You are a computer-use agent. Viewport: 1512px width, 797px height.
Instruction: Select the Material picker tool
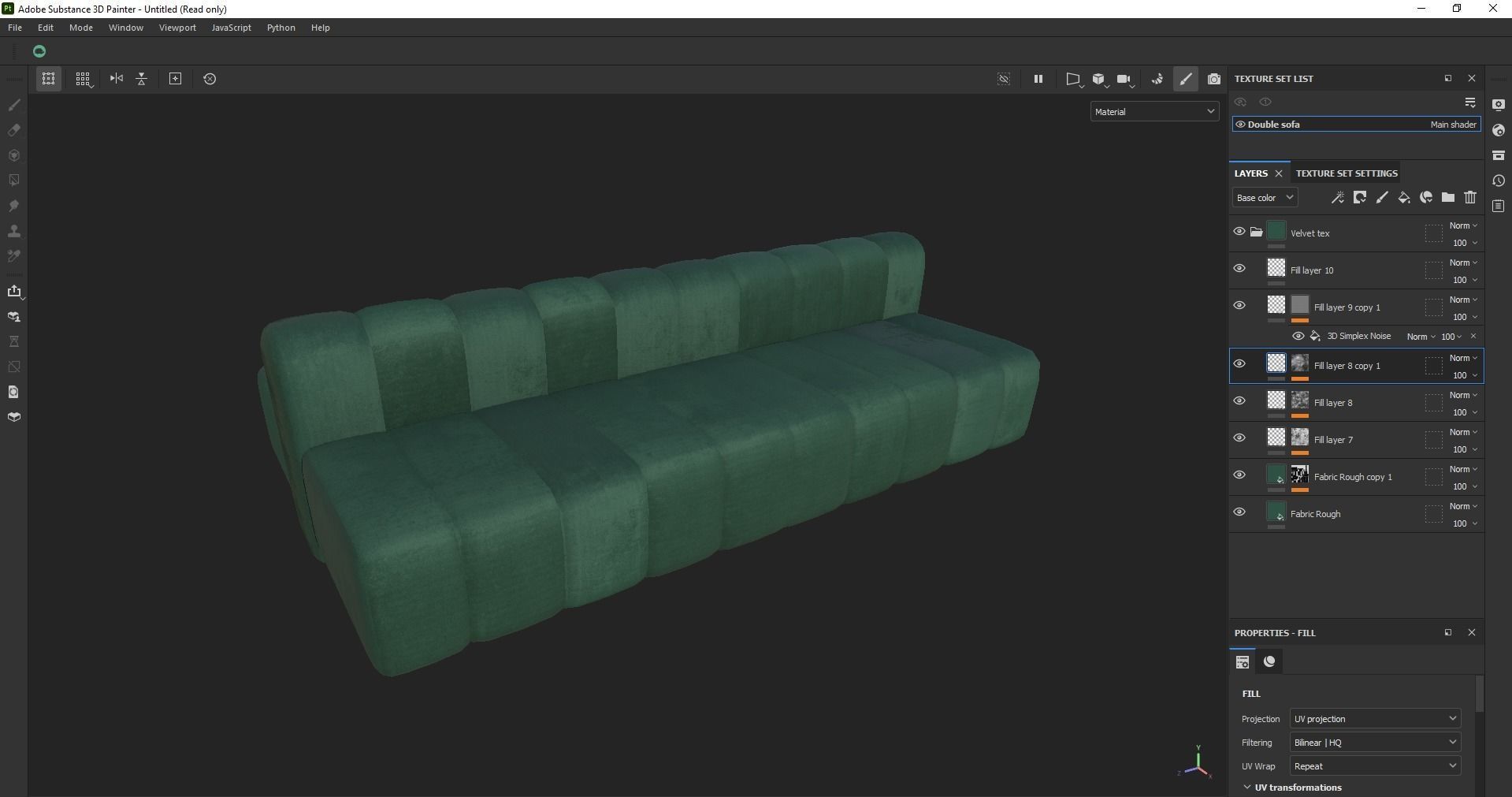(x=14, y=256)
